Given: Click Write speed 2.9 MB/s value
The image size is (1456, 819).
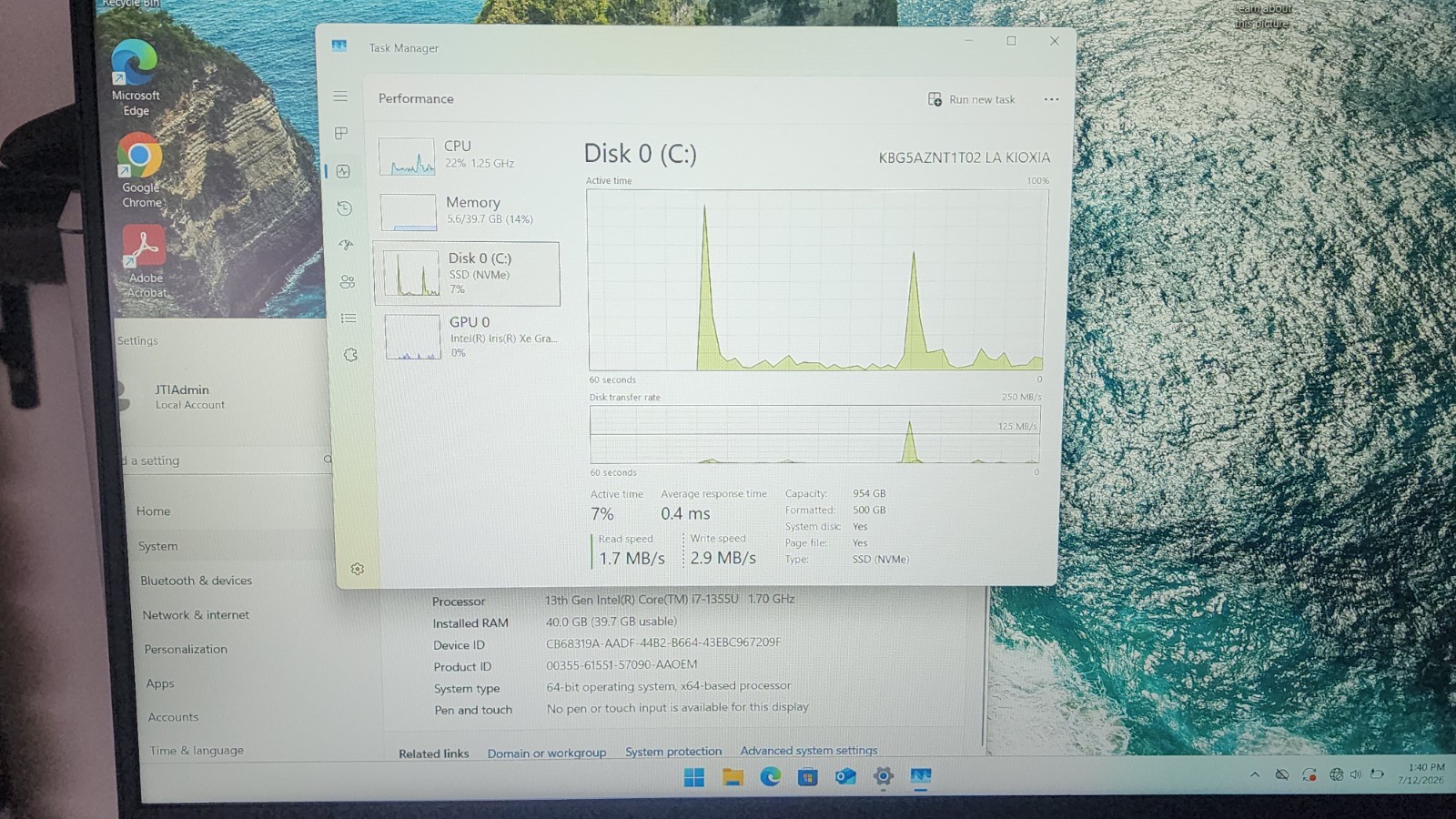Looking at the screenshot, I should pos(723,558).
